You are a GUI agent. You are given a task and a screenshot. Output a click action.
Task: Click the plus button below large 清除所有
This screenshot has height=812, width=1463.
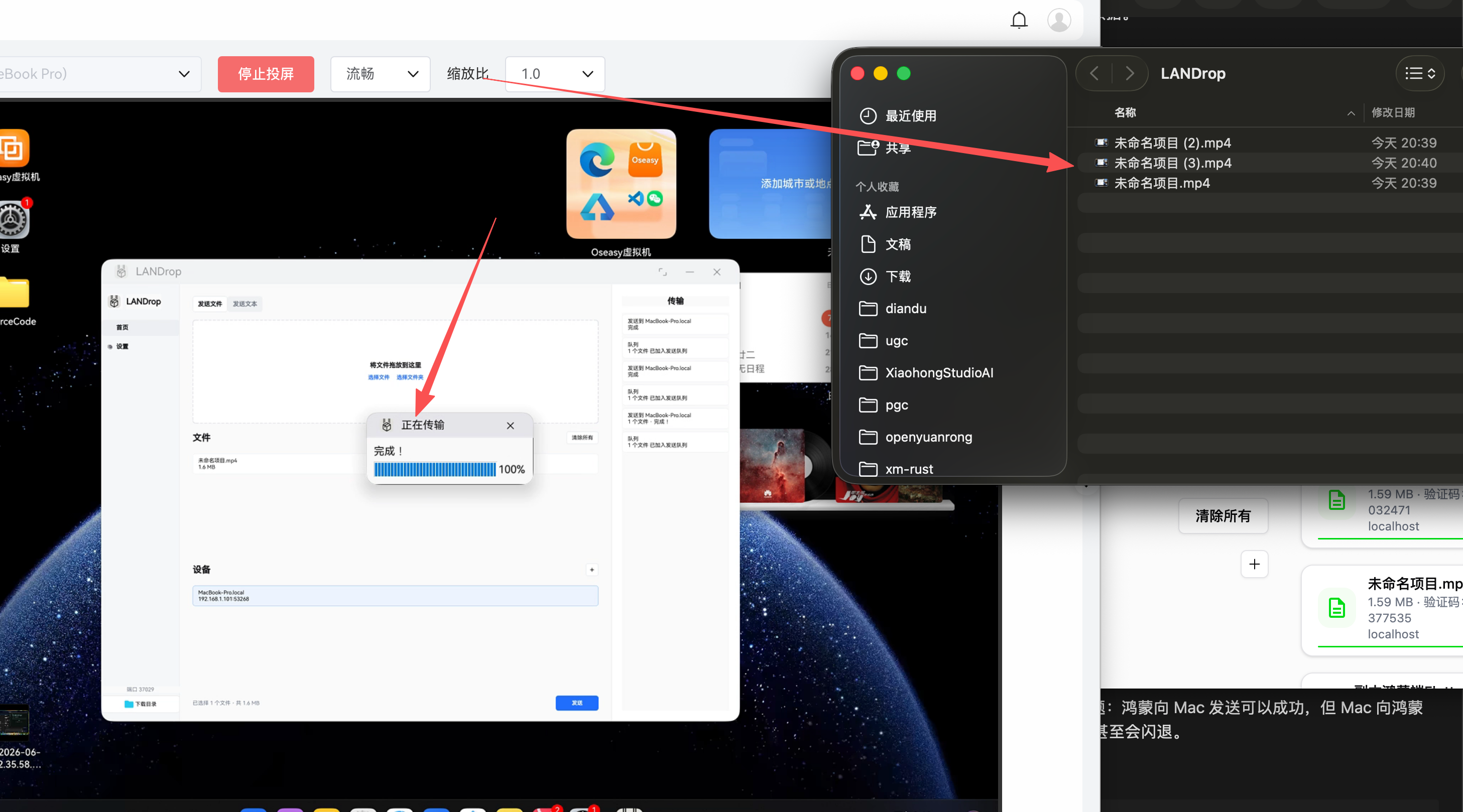(1254, 564)
